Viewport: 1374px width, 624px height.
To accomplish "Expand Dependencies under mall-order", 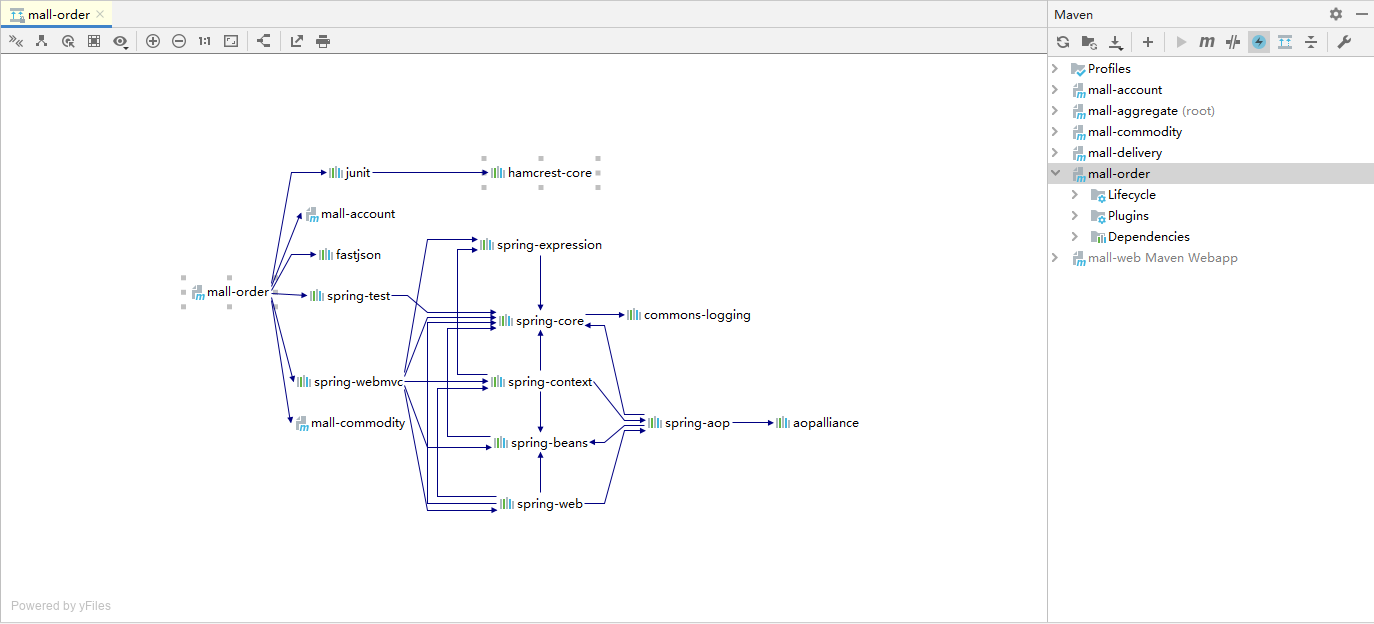I will coord(1075,237).
